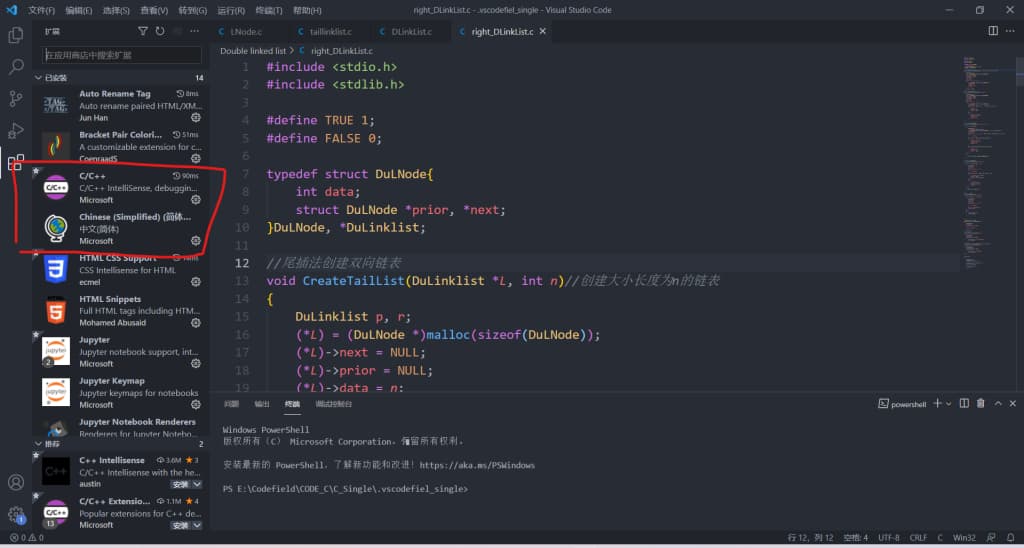Screen dimensions: 1024x548
Task: Open Source Control view
Action: (16, 99)
